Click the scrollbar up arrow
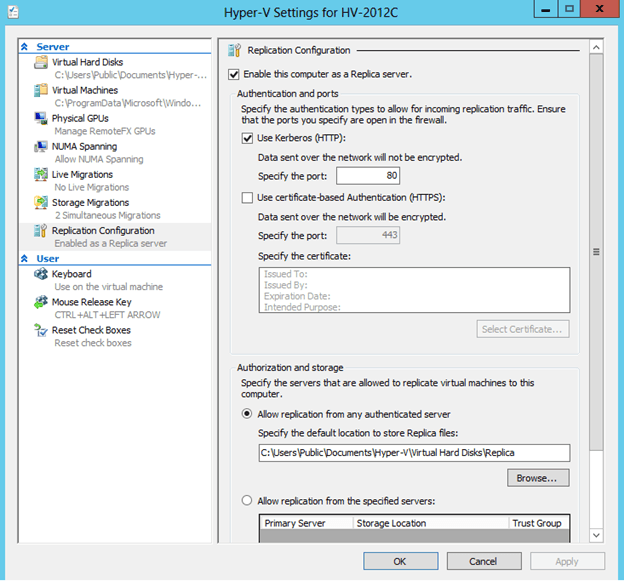 point(596,47)
